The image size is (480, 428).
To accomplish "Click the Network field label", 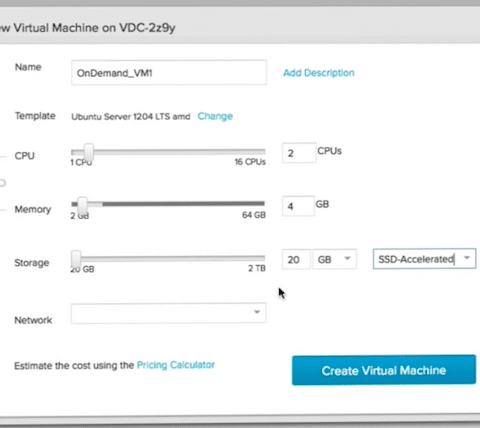I will point(33,320).
